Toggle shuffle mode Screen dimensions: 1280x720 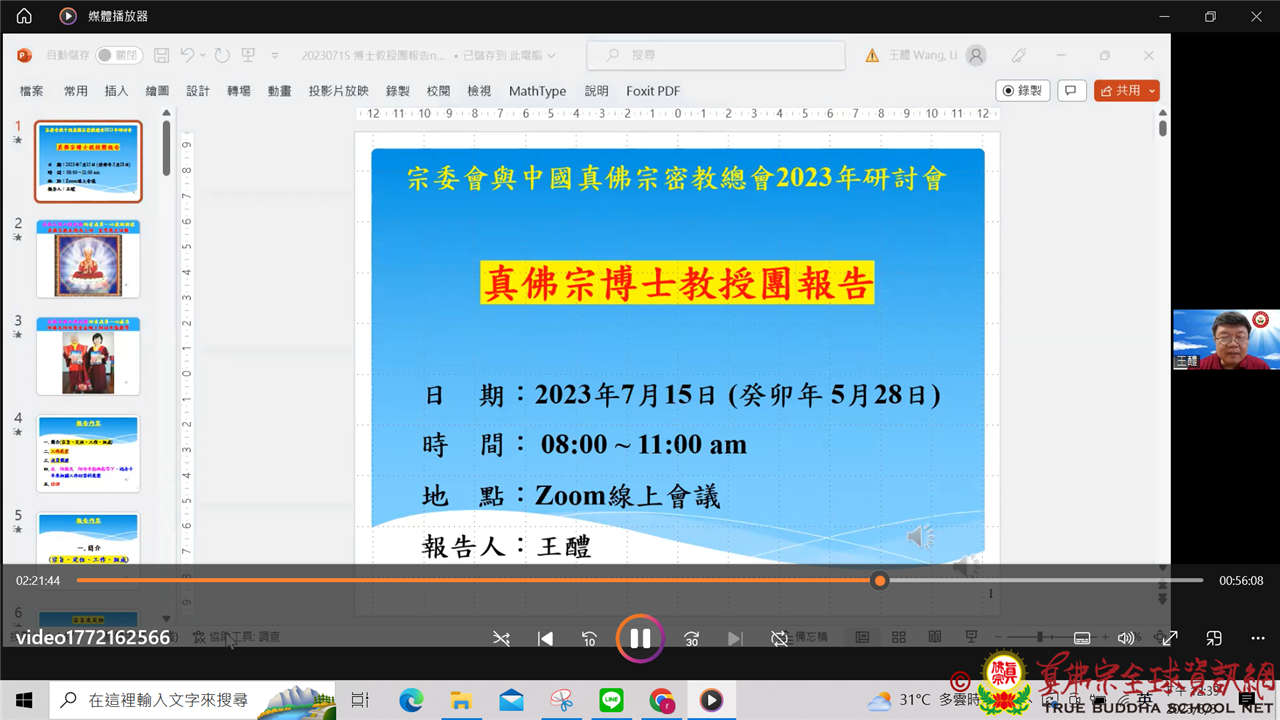pyautogui.click(x=501, y=639)
